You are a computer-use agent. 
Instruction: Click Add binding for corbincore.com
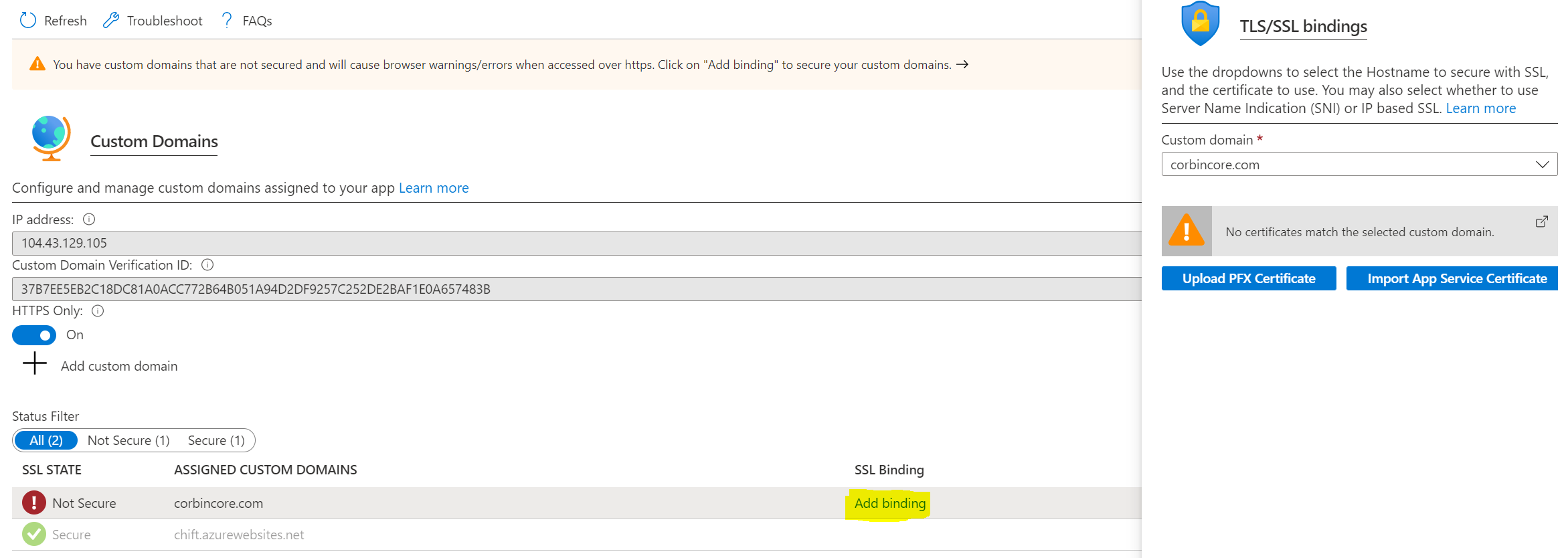(890, 503)
